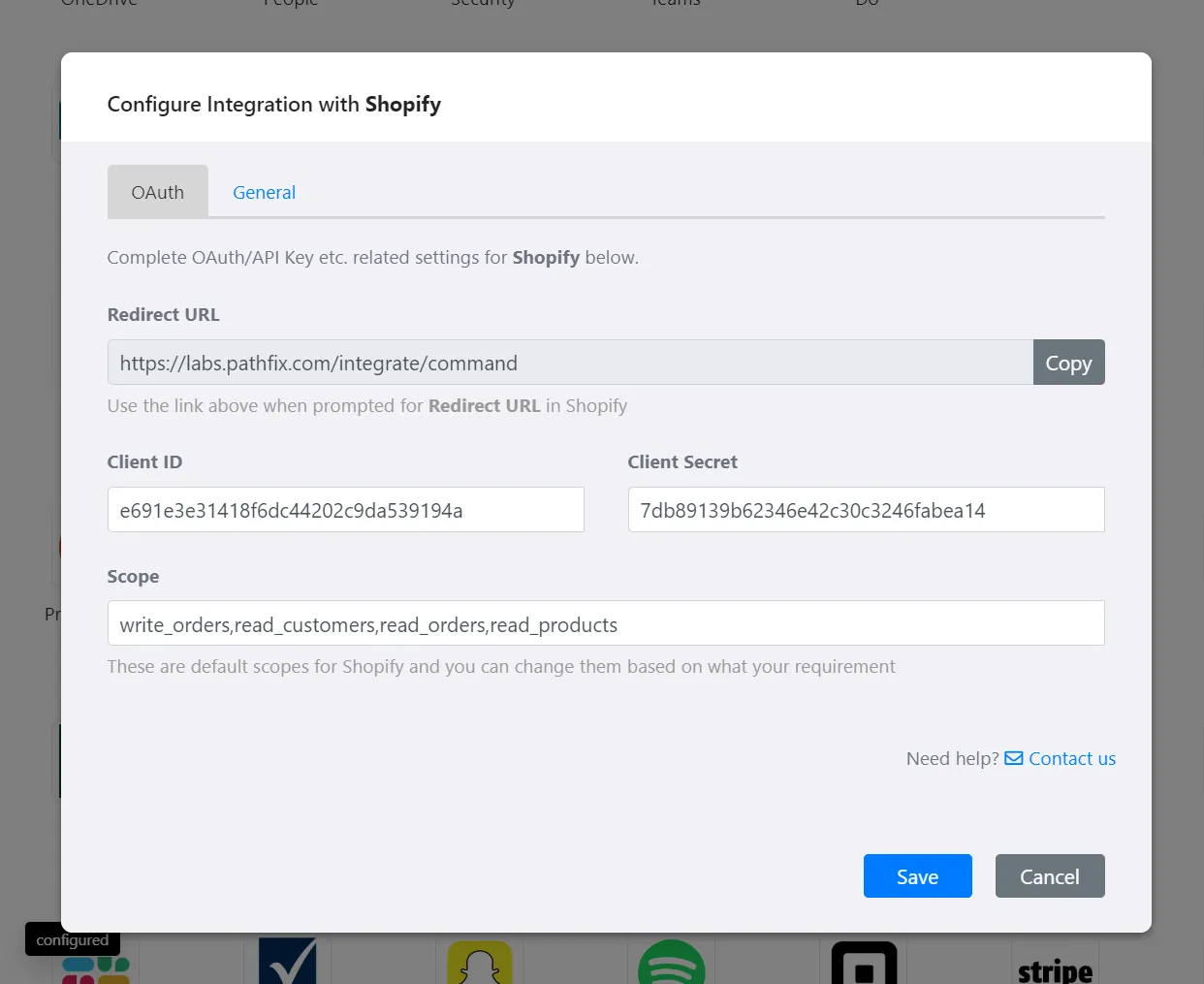Change the Scope input value
Viewport: 1204px width, 984px height.
(x=606, y=623)
